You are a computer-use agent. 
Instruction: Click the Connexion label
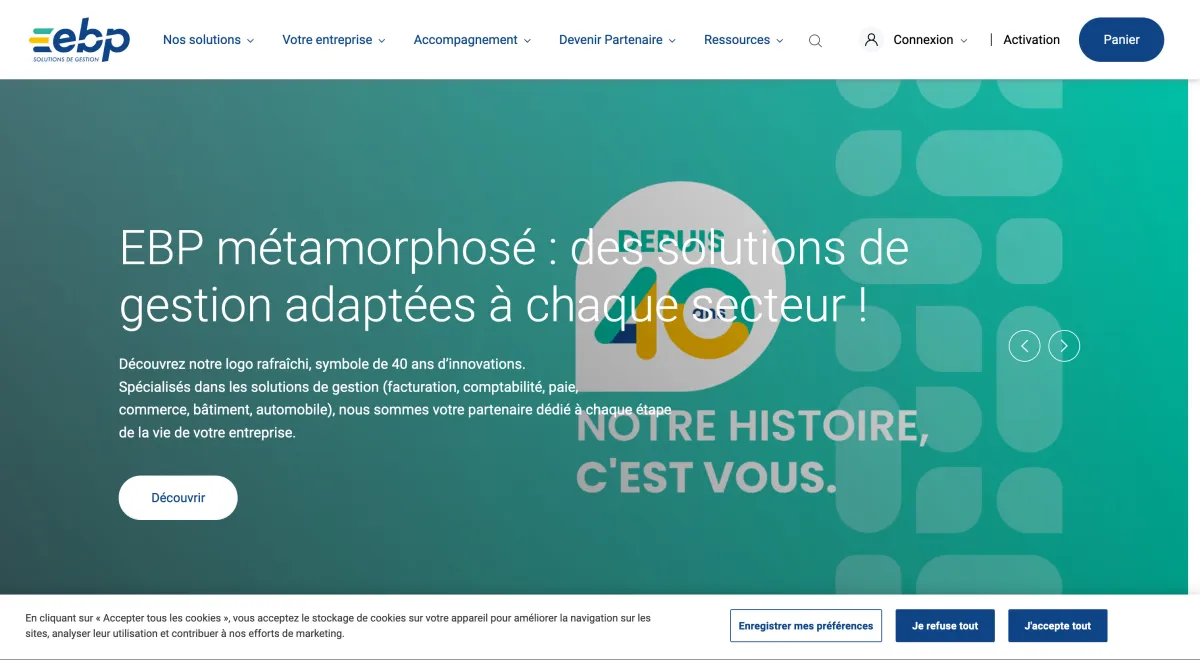tap(923, 40)
